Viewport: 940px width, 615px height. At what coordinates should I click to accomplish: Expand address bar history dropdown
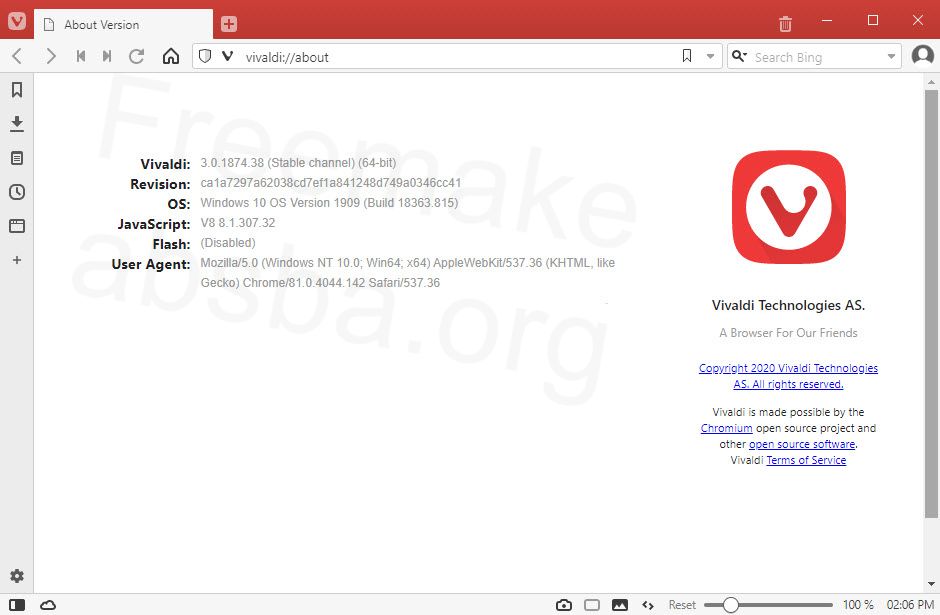pyautogui.click(x=710, y=57)
